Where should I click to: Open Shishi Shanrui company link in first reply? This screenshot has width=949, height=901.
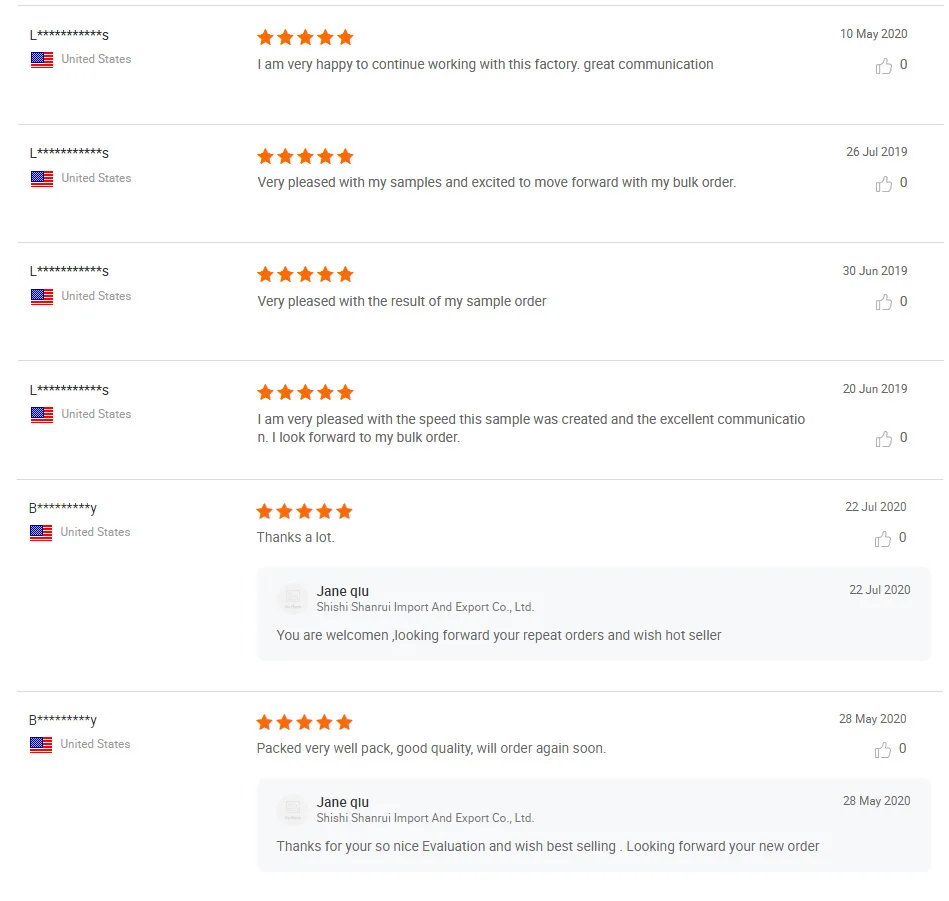(425, 607)
